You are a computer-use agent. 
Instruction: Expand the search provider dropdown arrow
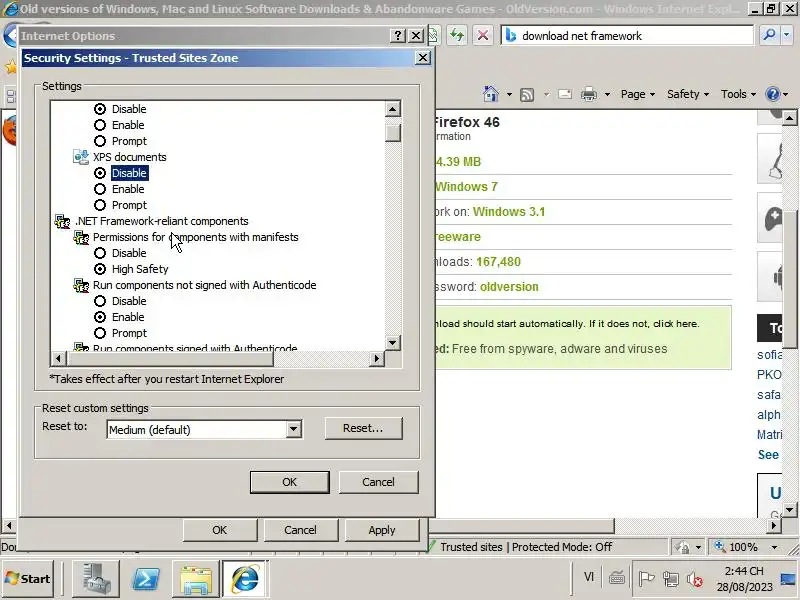point(787,35)
